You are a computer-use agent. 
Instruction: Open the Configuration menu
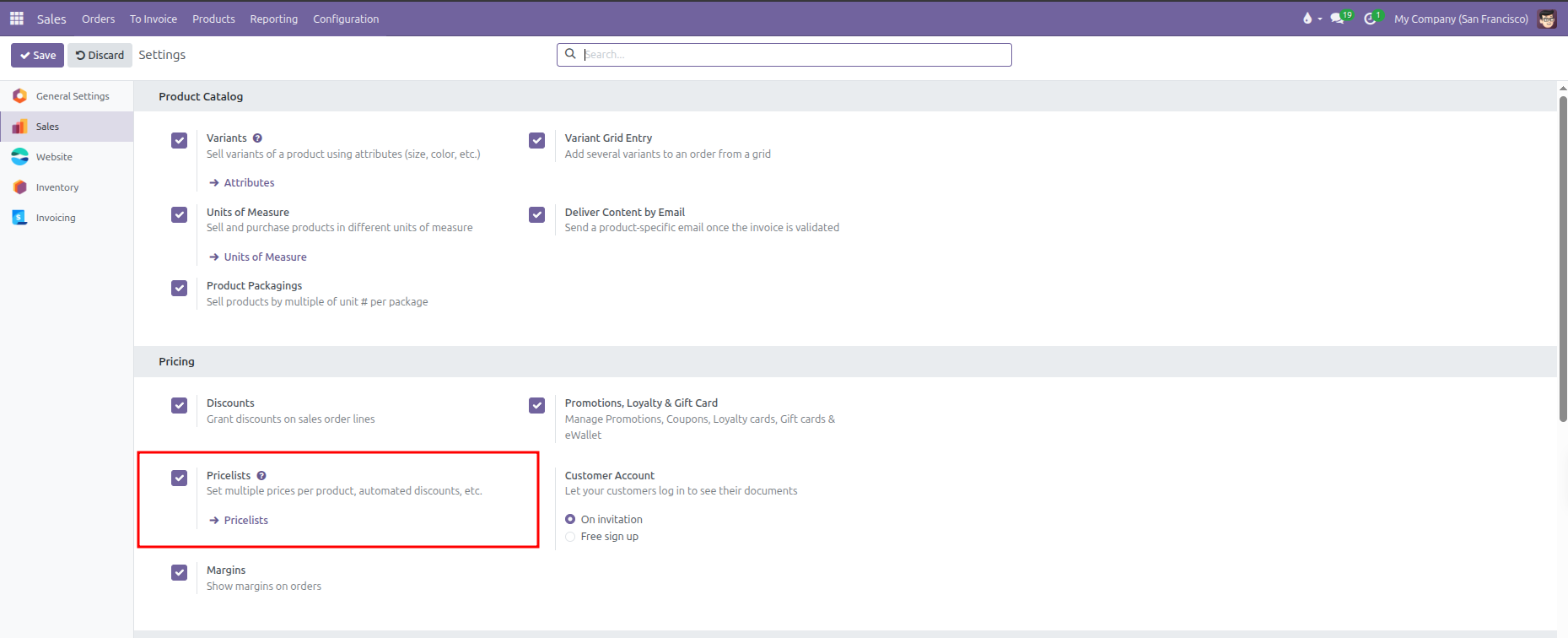[346, 19]
